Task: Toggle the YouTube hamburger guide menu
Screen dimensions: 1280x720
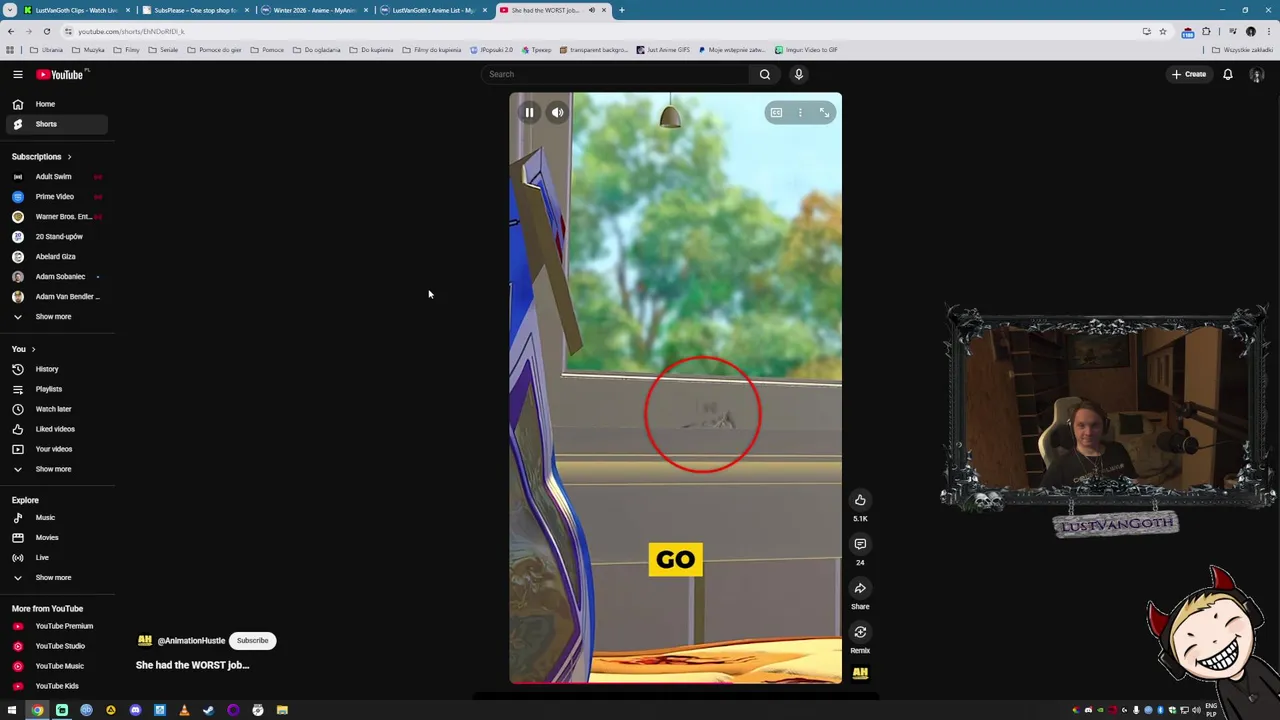Action: (x=17, y=74)
